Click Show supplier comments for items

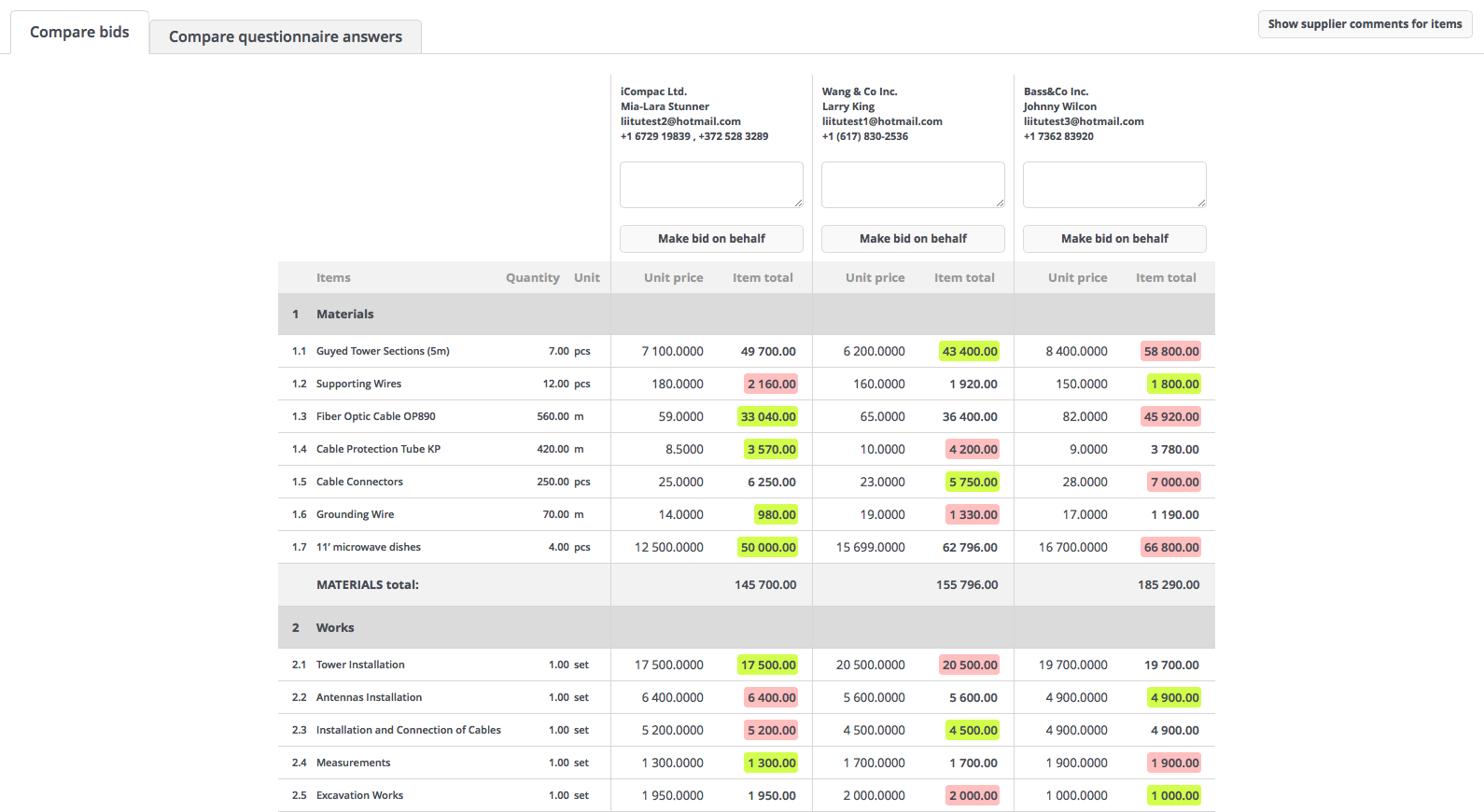pos(1365,24)
